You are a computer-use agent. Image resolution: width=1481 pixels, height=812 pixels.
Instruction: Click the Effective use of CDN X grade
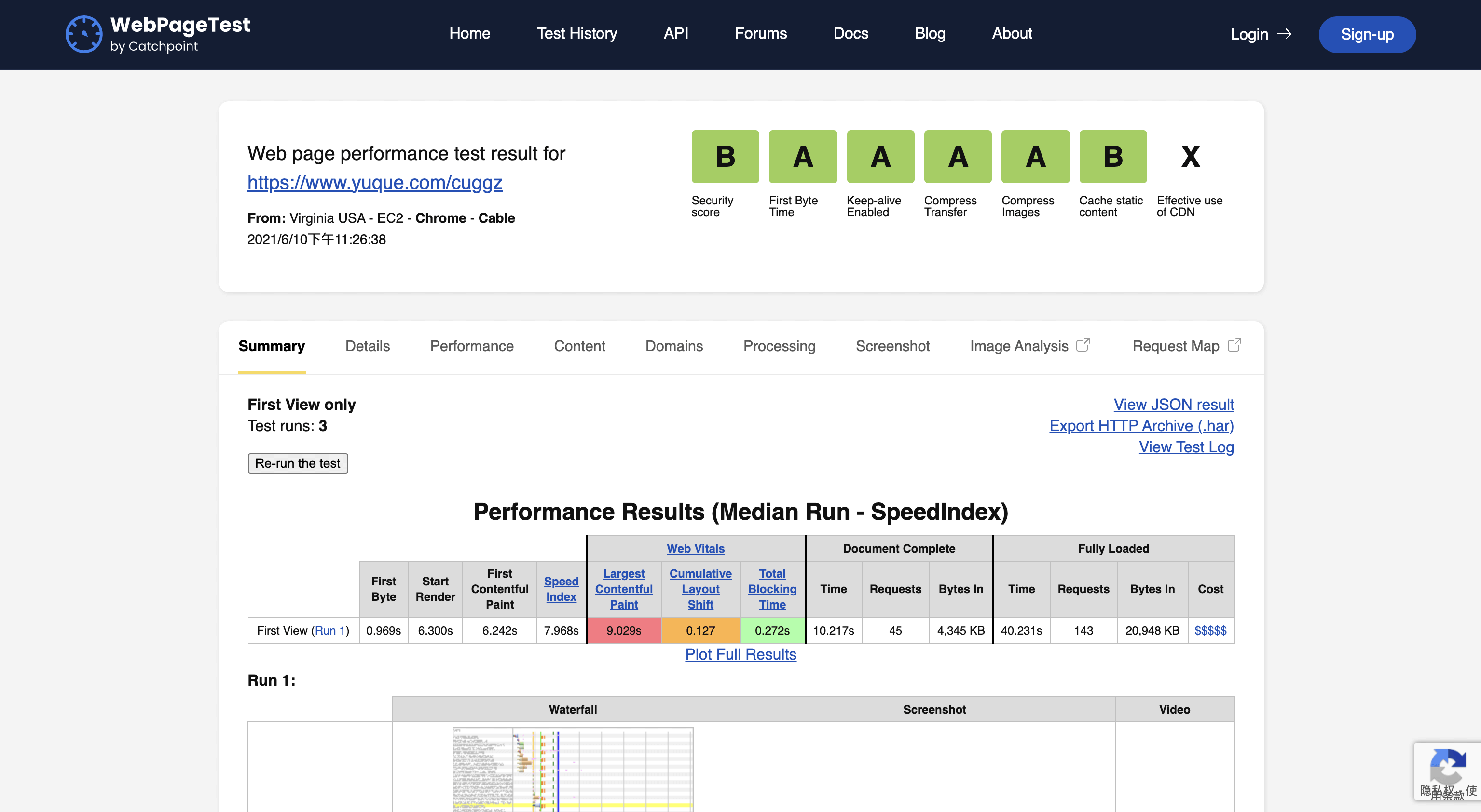pos(1190,156)
